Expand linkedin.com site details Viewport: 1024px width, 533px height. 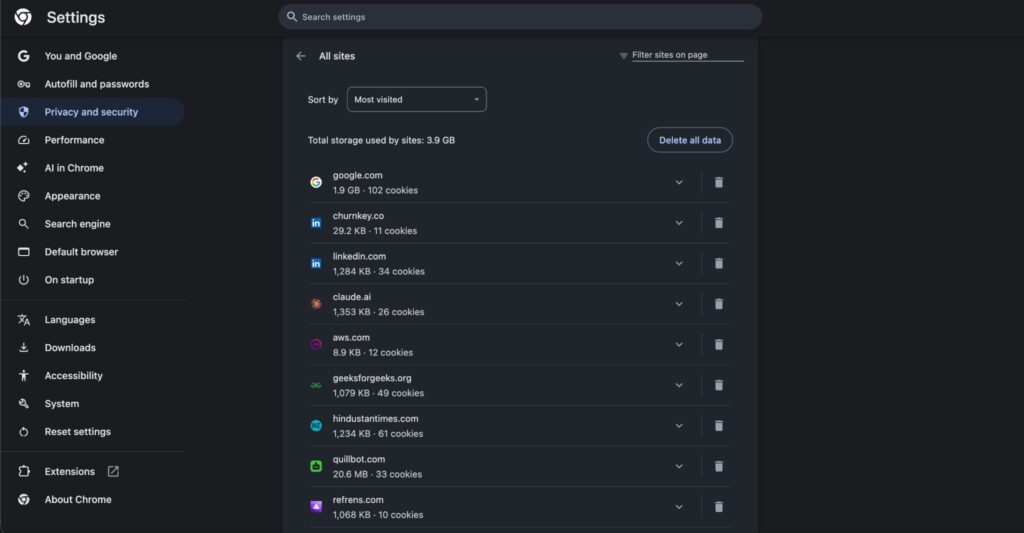[679, 263]
